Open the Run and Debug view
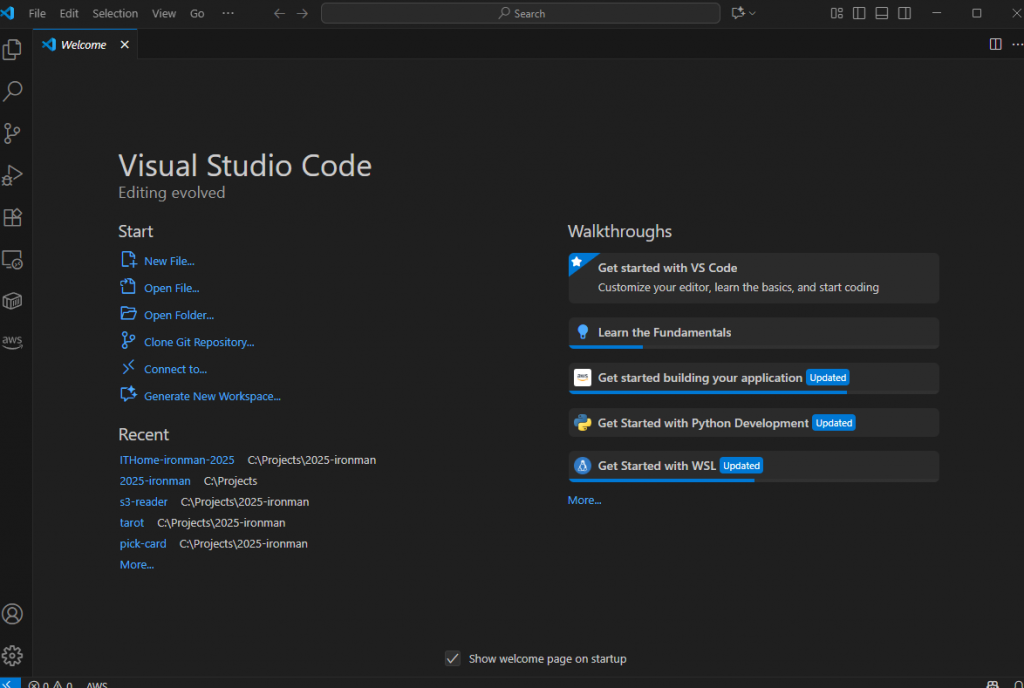The height and width of the screenshot is (688, 1024). pyautogui.click(x=13, y=176)
